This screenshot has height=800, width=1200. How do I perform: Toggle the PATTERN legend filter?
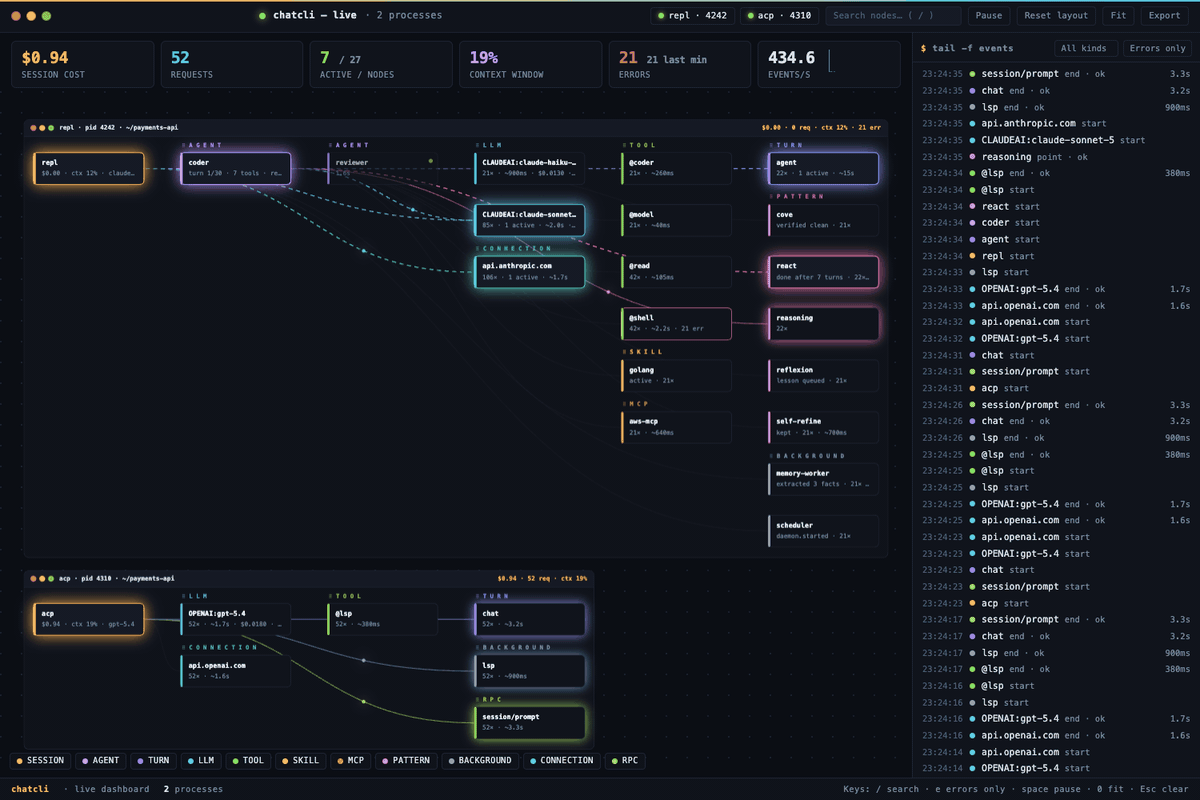pyautogui.click(x=406, y=761)
